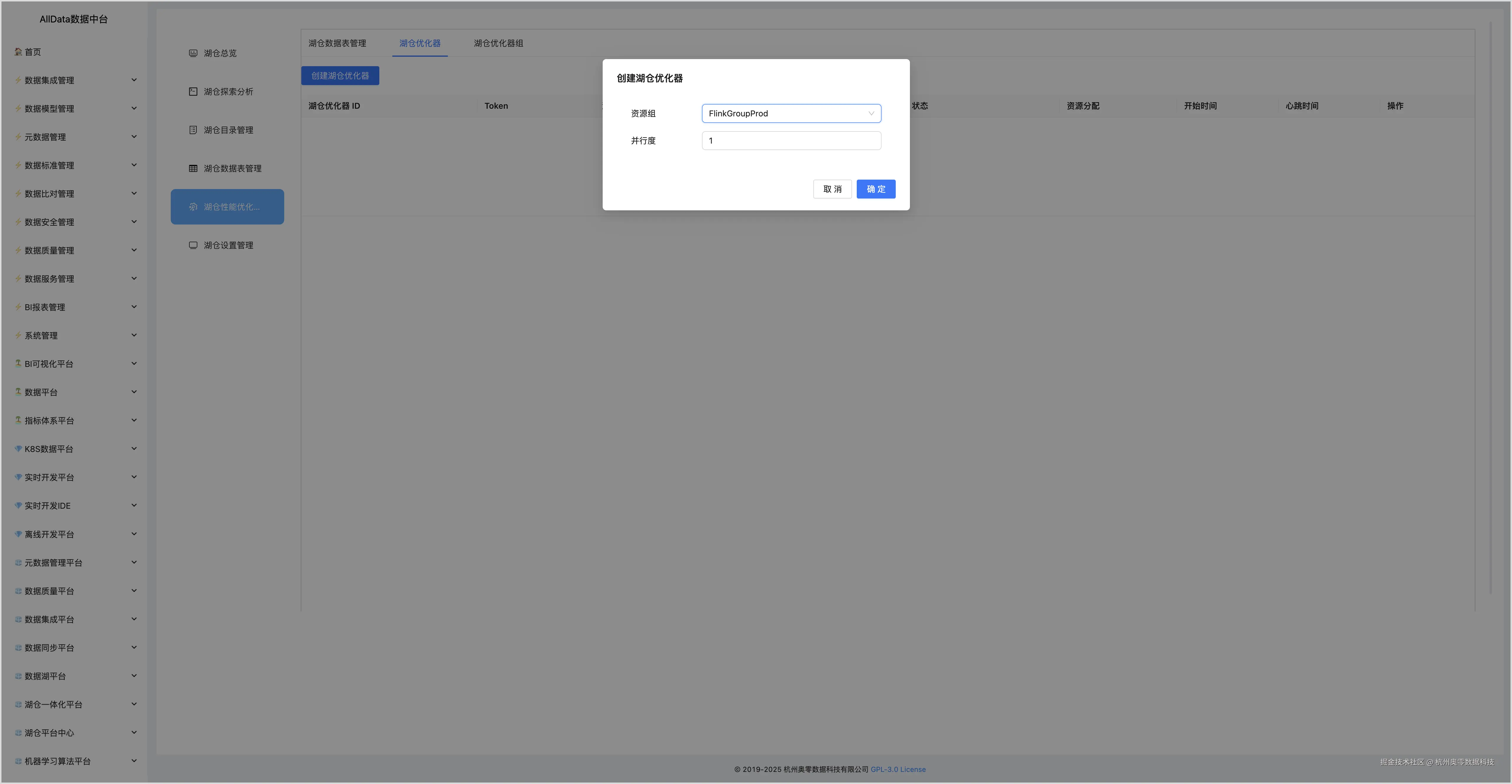Click the 湖仓设置管理 monitor icon

(x=193, y=245)
